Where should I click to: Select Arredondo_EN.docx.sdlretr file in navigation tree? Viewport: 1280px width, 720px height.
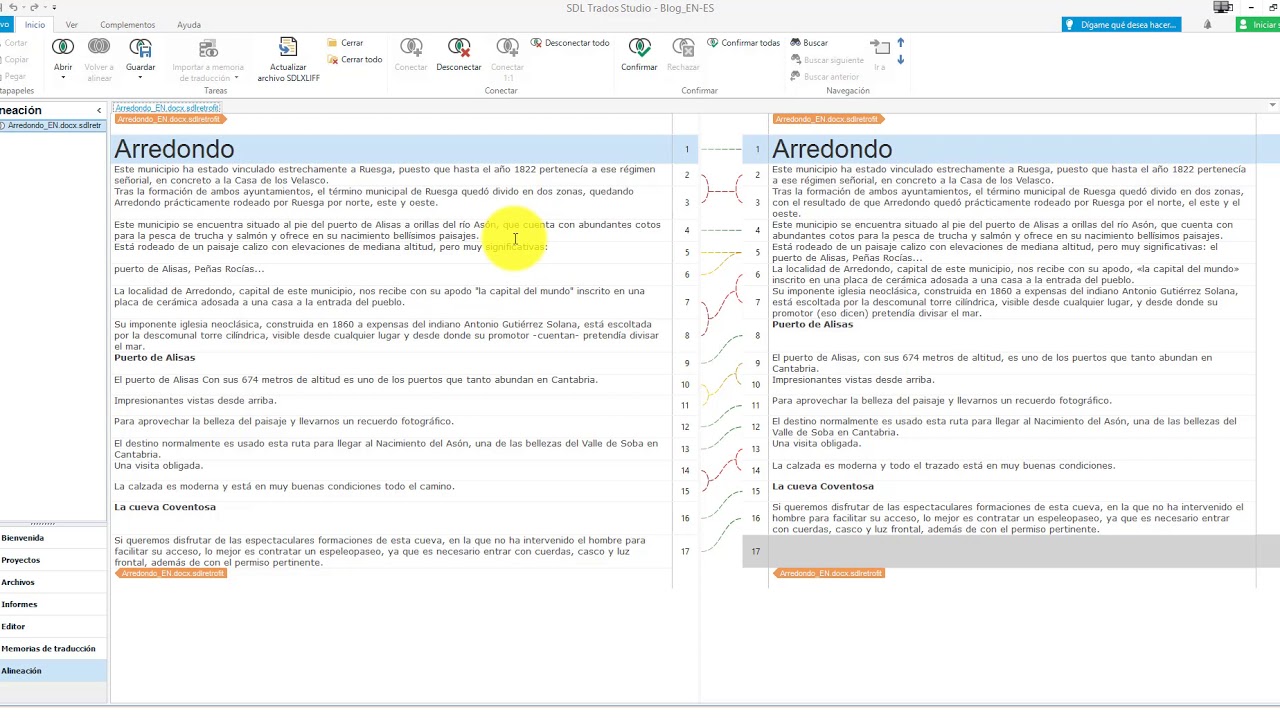54,125
